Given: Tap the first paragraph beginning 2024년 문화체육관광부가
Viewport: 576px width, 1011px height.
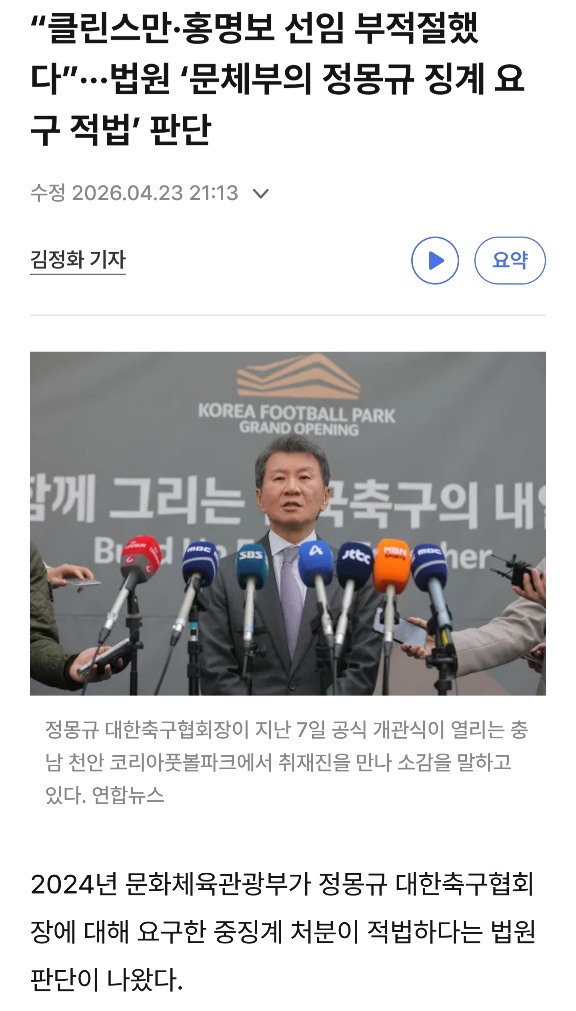Looking at the screenshot, I should 283,932.
